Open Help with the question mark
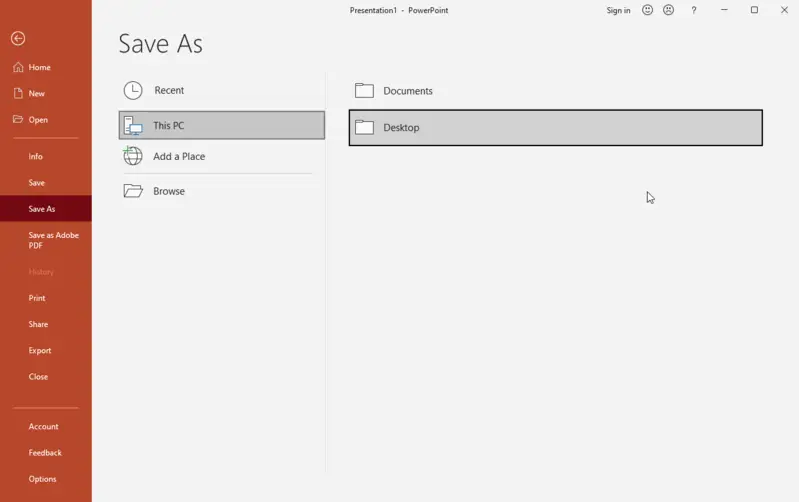Image resolution: width=799 pixels, height=502 pixels. (x=694, y=10)
